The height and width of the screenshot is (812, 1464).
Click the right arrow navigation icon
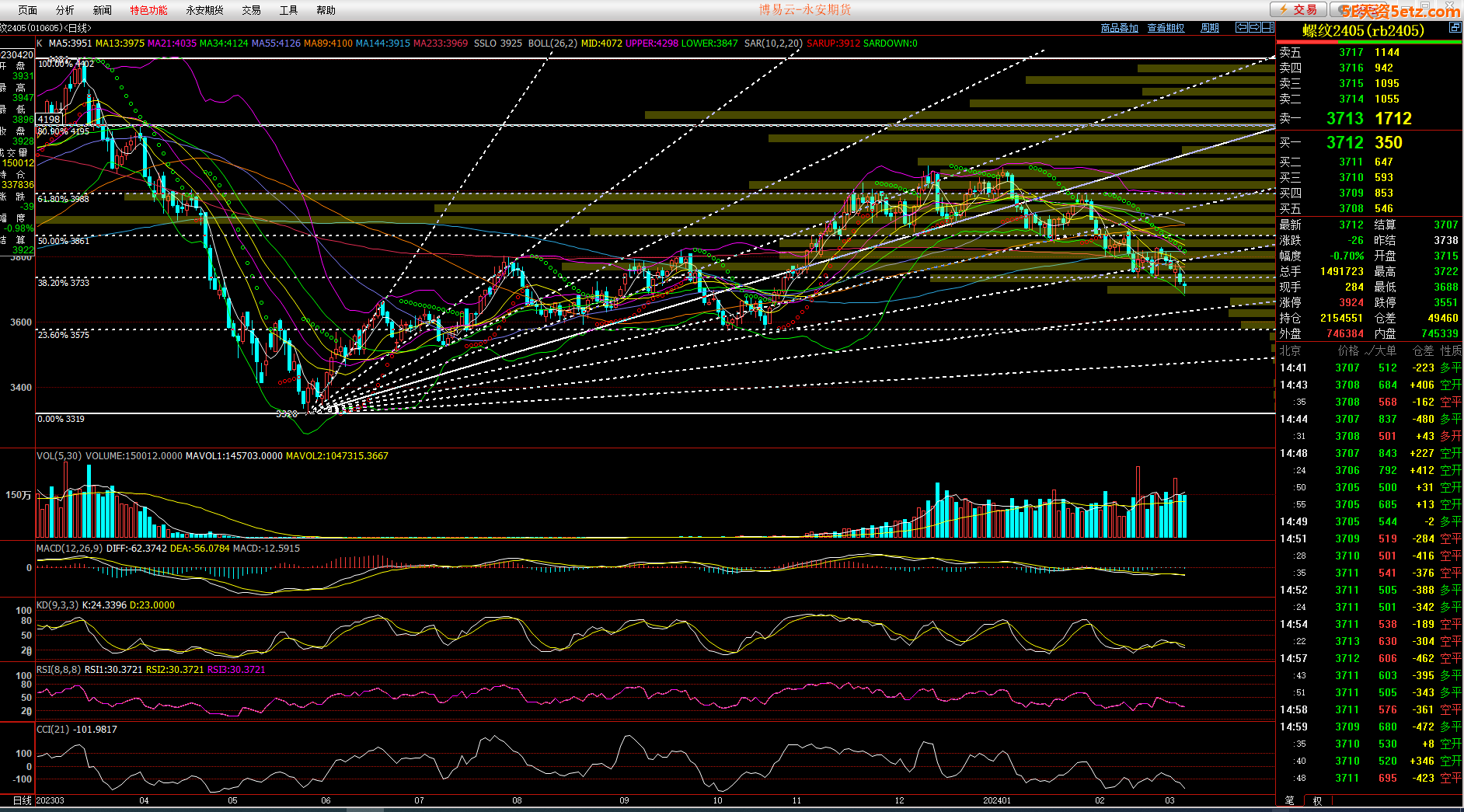click(x=1255, y=27)
